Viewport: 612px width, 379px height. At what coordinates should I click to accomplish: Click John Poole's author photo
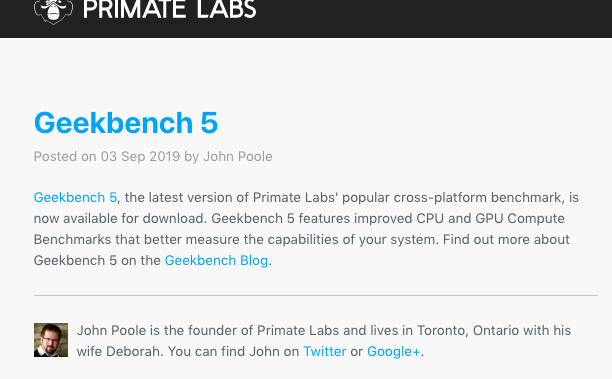(x=51, y=340)
